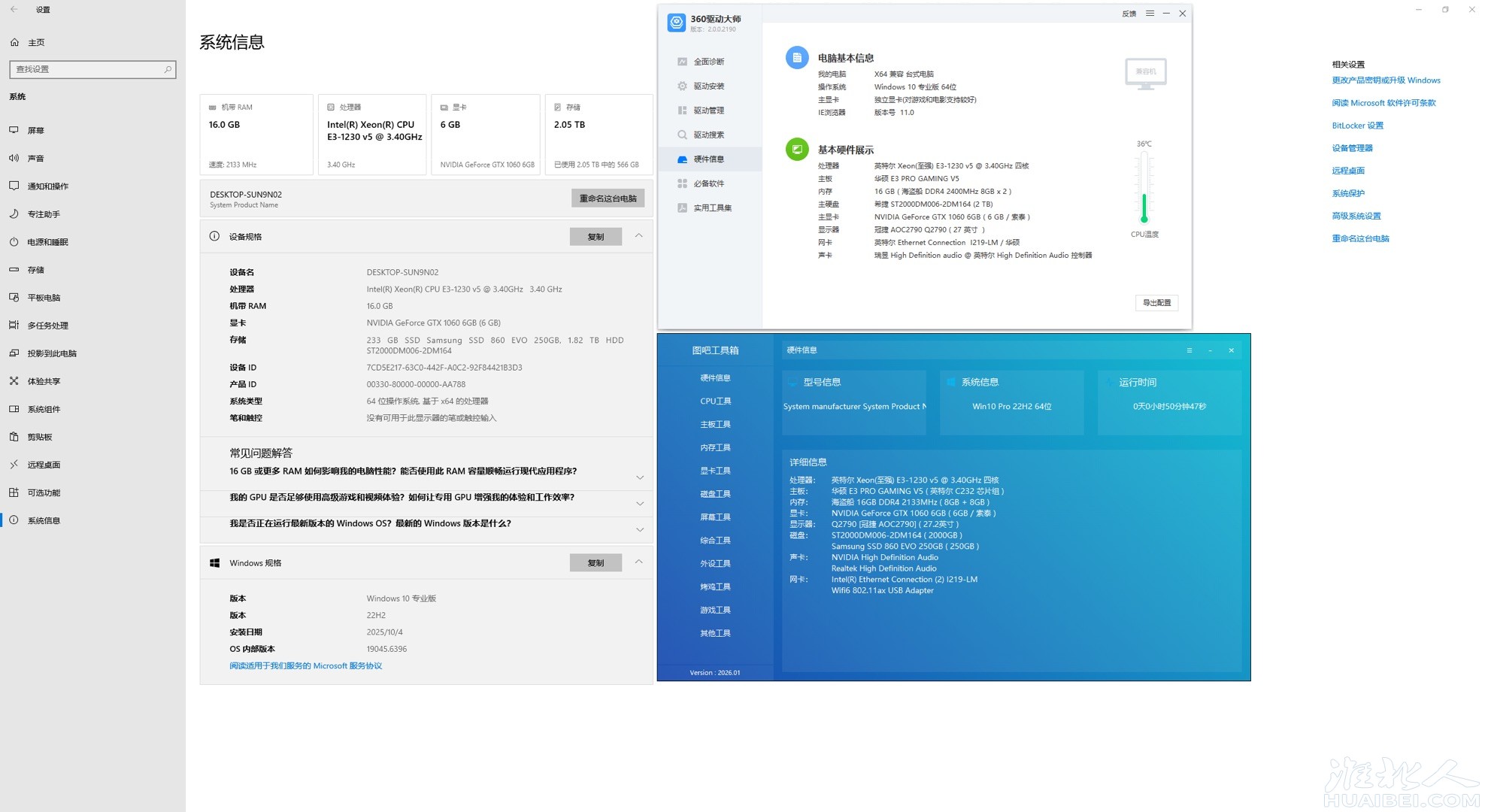Open the BitLocker 设置 link

[x=1357, y=126]
